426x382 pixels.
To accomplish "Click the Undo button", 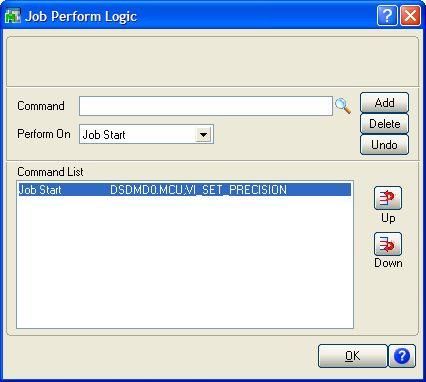I will click(384, 145).
